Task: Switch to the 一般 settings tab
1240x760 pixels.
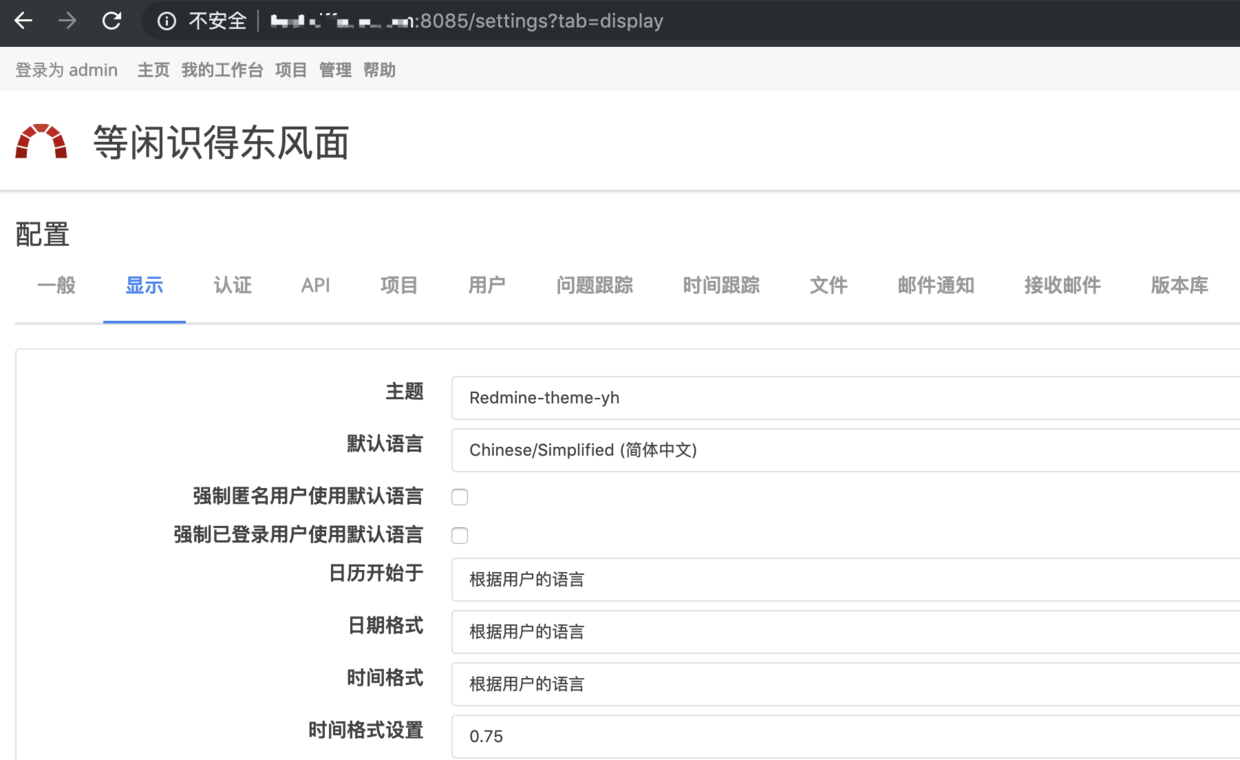Action: (x=56, y=286)
